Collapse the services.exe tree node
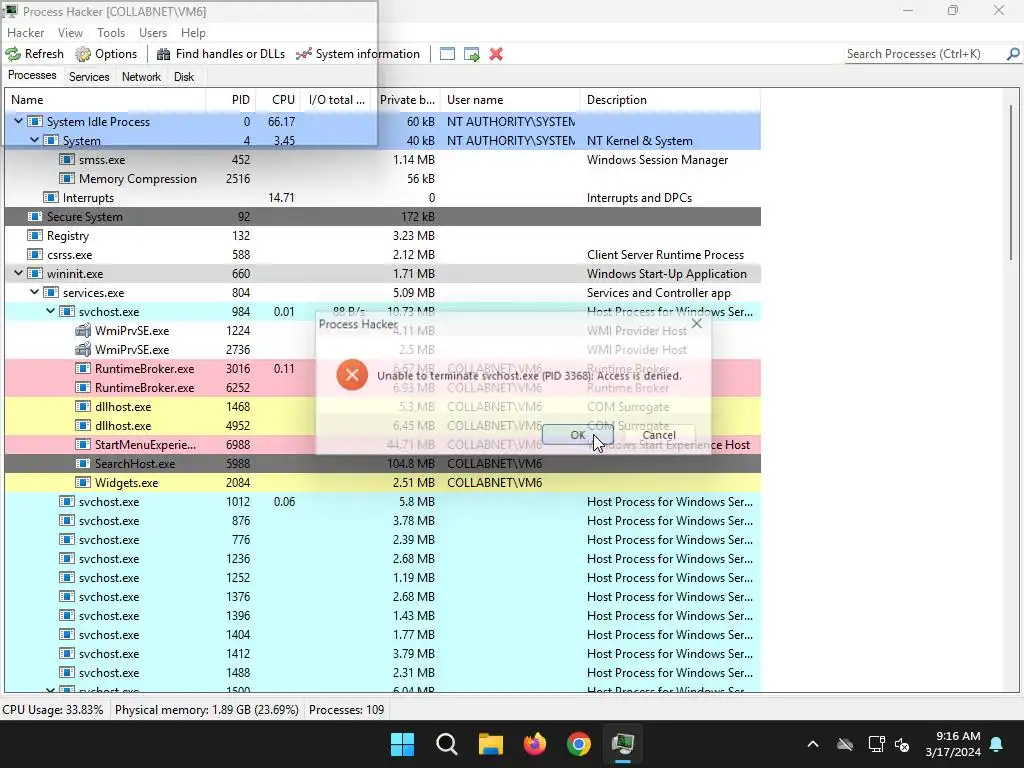Image resolution: width=1024 pixels, height=768 pixels. [x=35, y=292]
